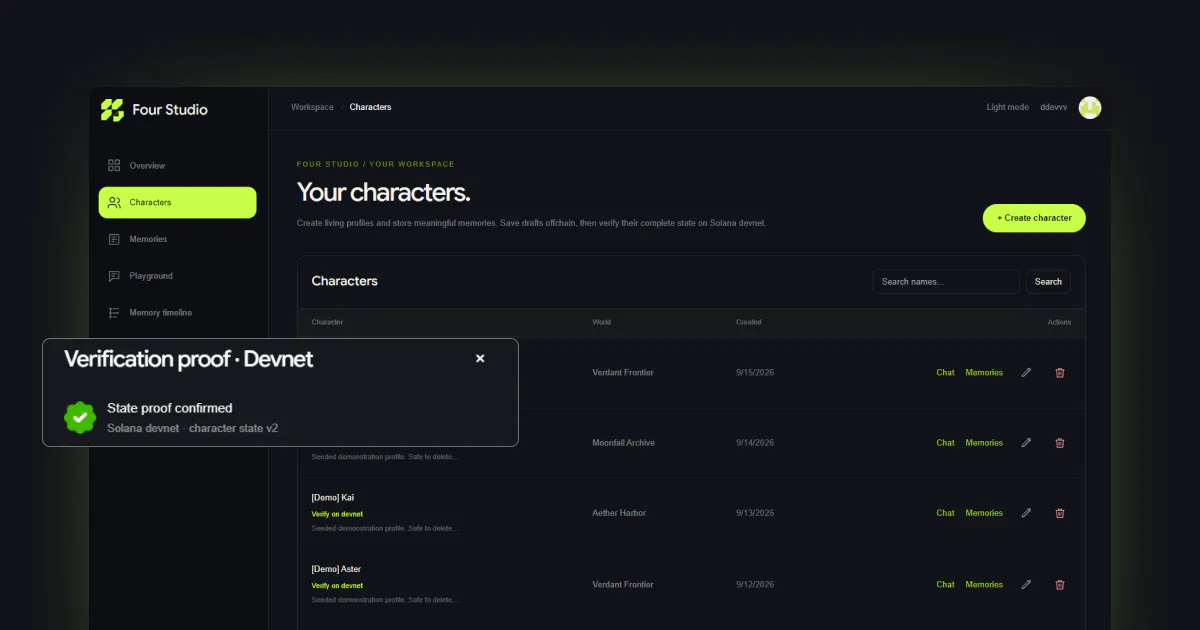Click the [Demo] Aster character name
1200x630 pixels.
[336, 570]
